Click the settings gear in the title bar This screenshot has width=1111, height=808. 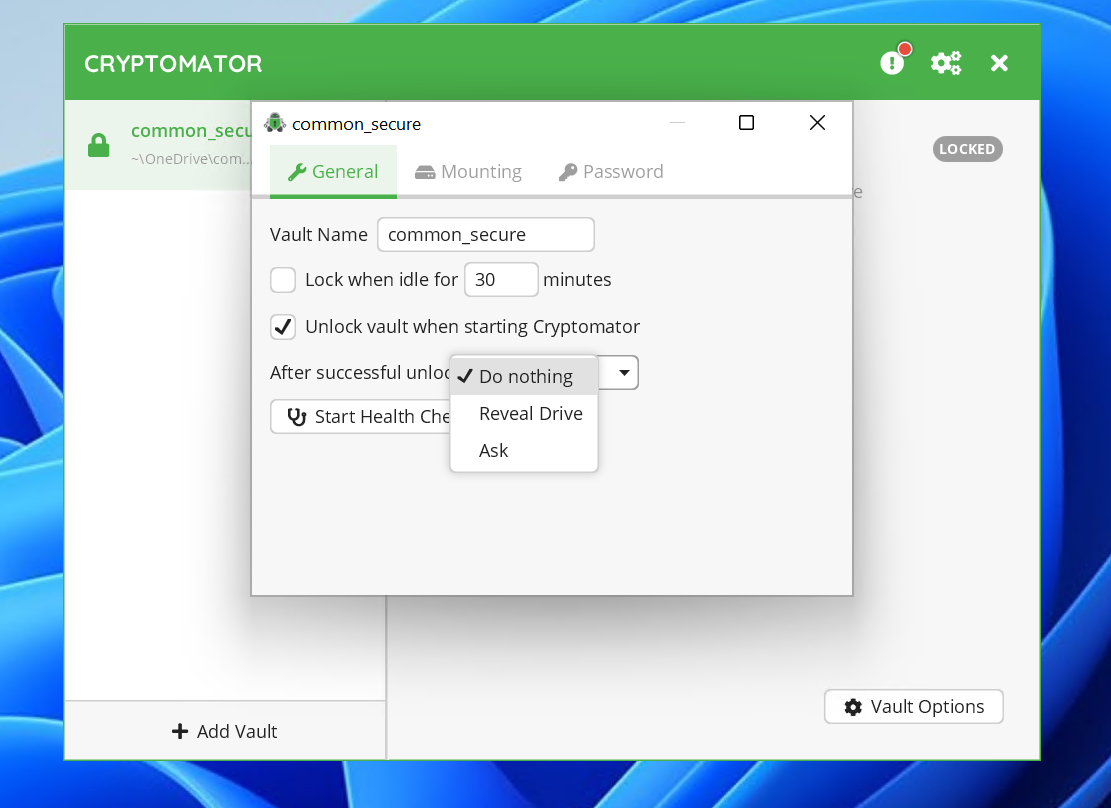click(x=945, y=62)
